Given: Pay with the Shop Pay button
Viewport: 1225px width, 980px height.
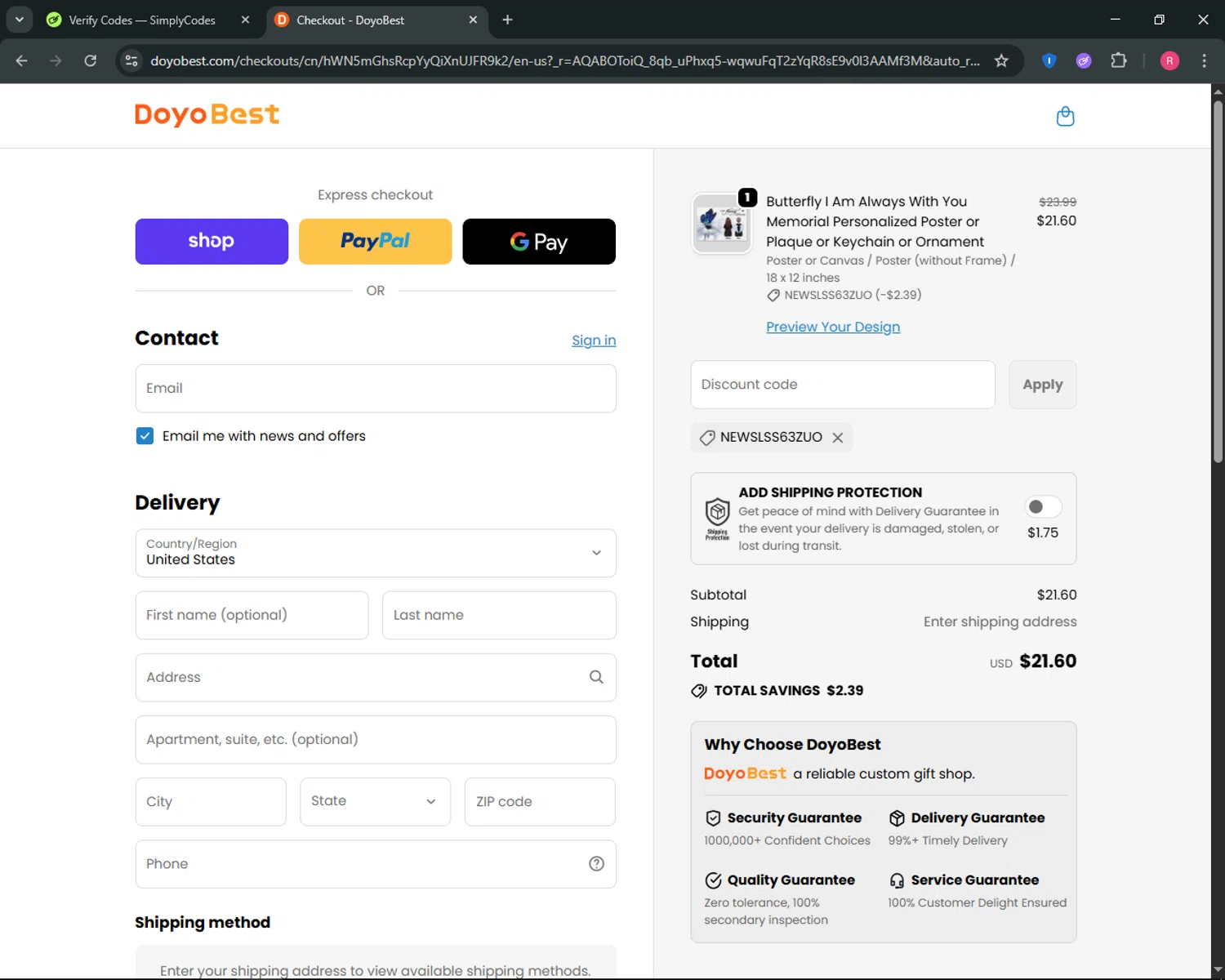Looking at the screenshot, I should click(212, 241).
